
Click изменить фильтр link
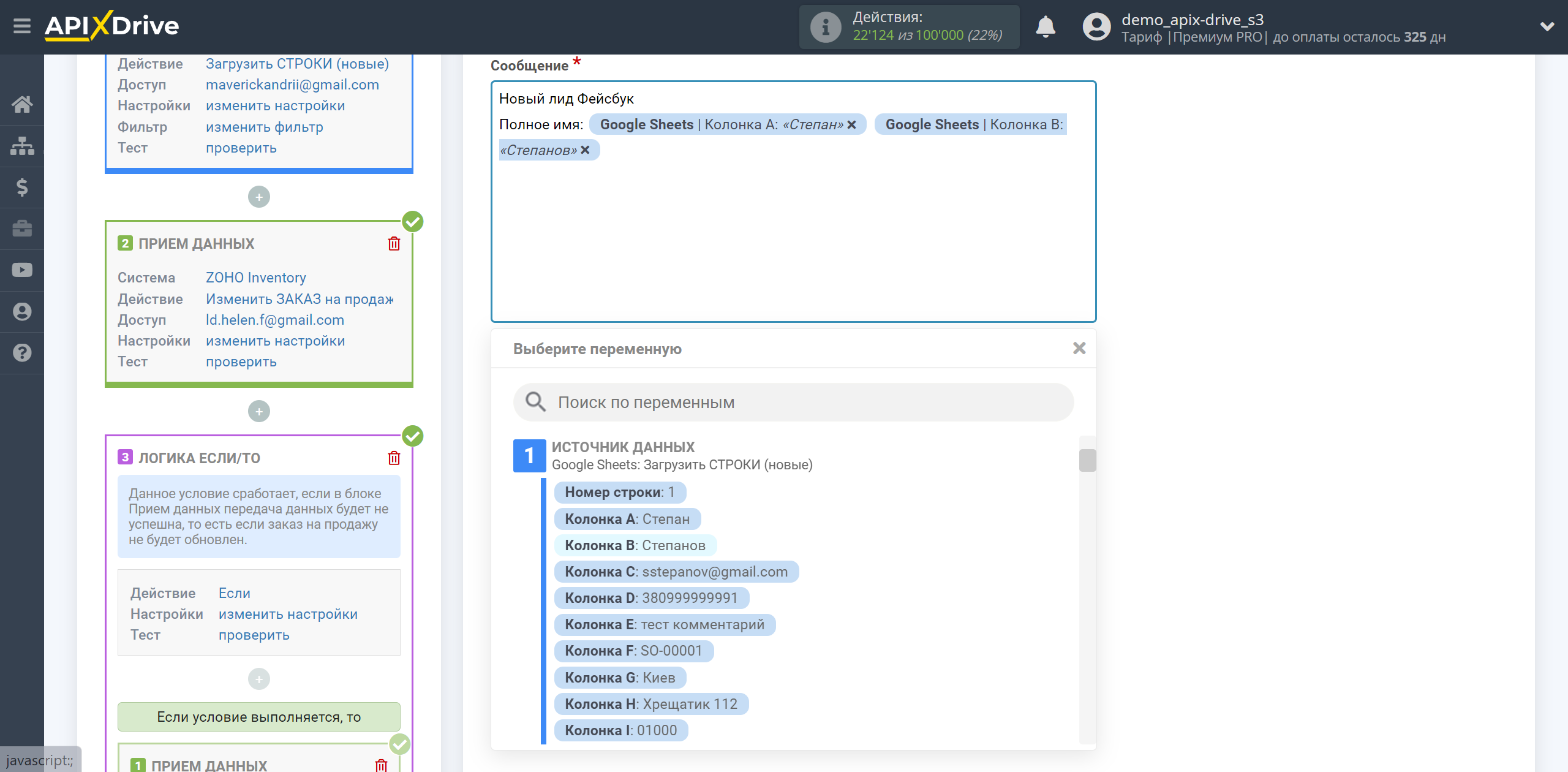click(x=265, y=127)
